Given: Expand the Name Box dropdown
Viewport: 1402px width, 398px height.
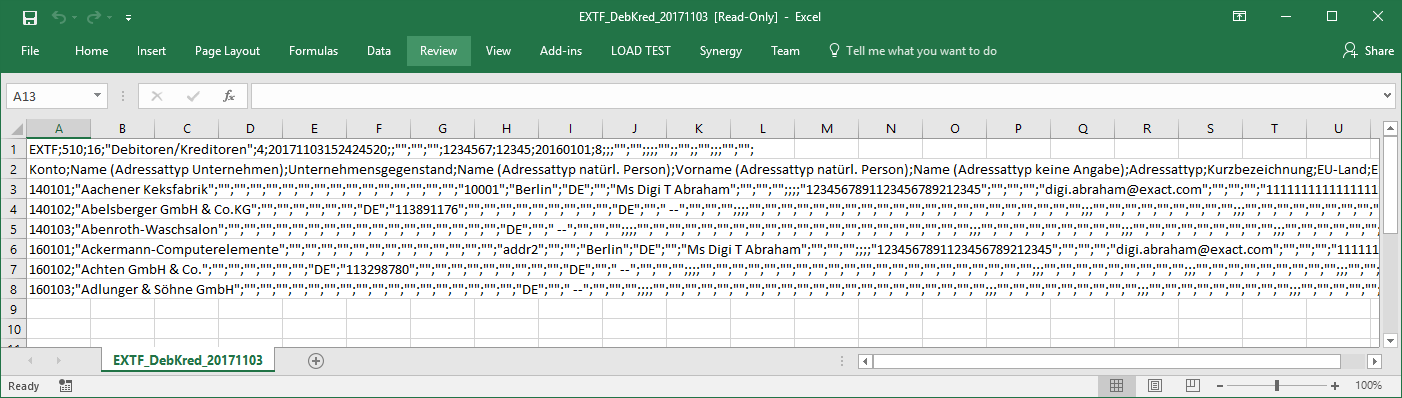Looking at the screenshot, I should [97, 96].
